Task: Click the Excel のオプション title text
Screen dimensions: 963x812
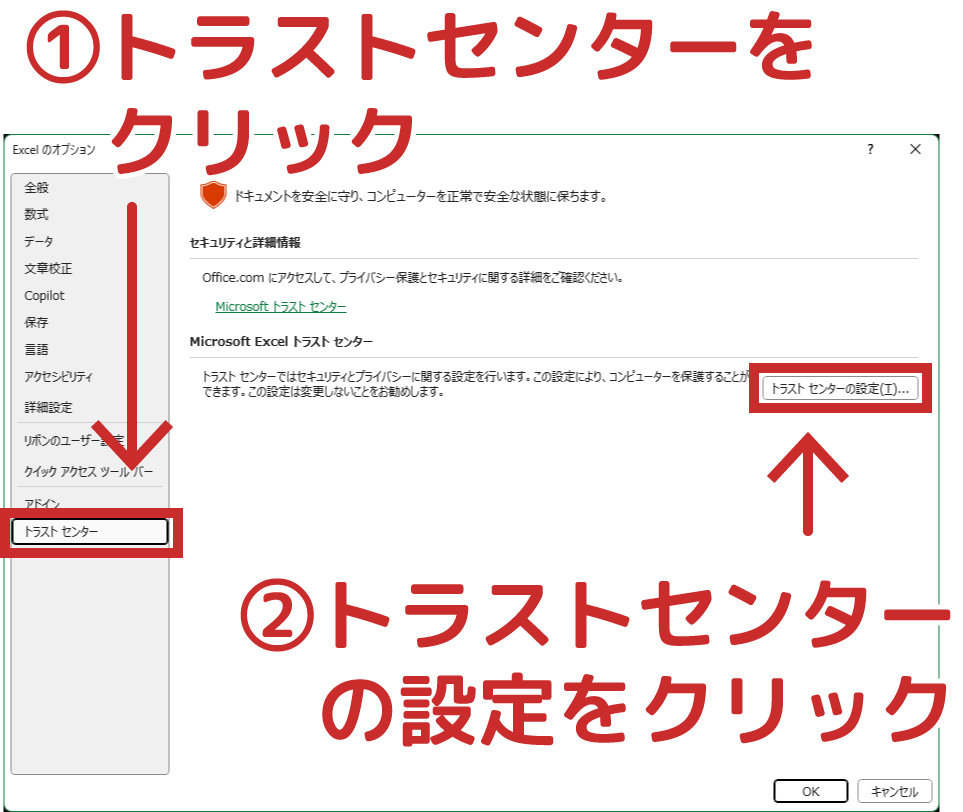Action: coord(54,150)
